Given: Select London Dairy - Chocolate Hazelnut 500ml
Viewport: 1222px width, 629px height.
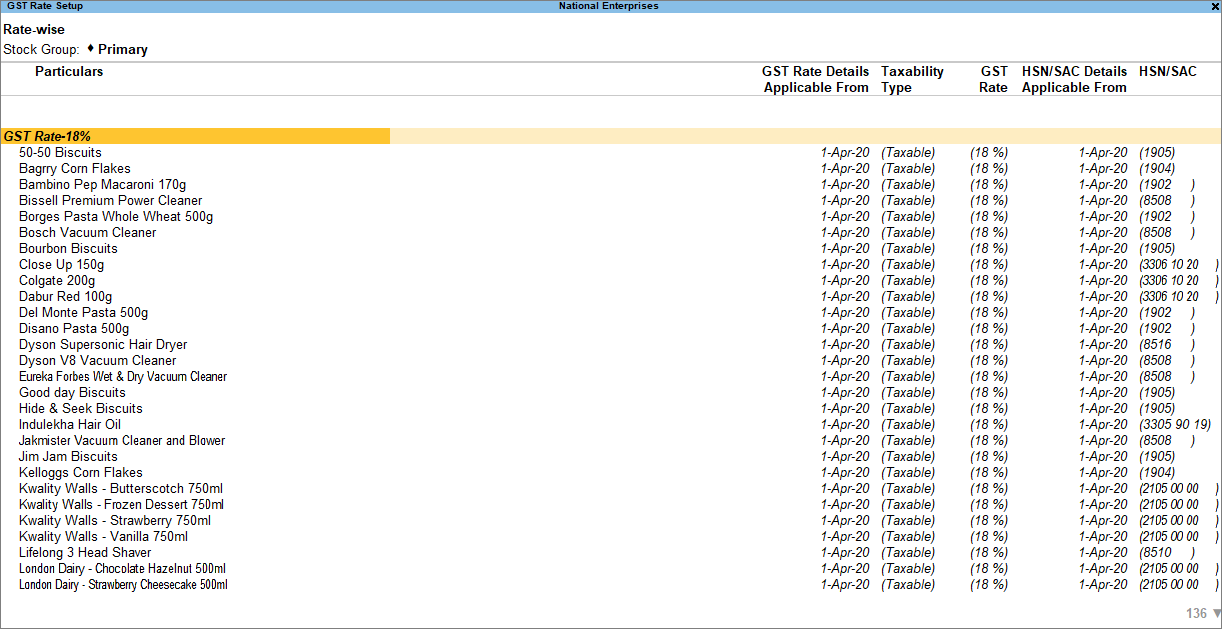Looking at the screenshot, I should click(x=123, y=568).
